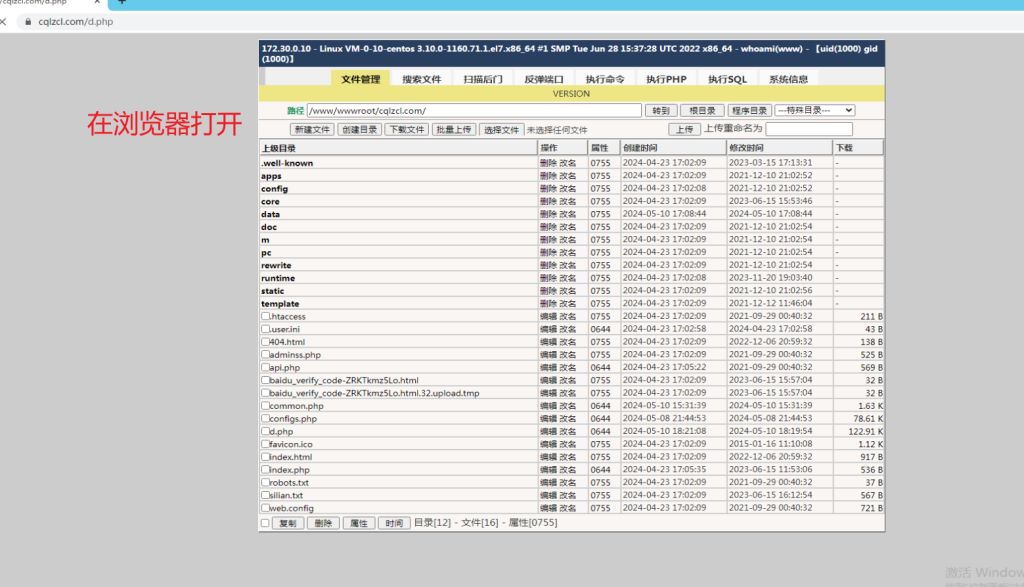Viewport: 1024px width, 587px height.
Task: Click the 上传 button
Action: [683, 130]
